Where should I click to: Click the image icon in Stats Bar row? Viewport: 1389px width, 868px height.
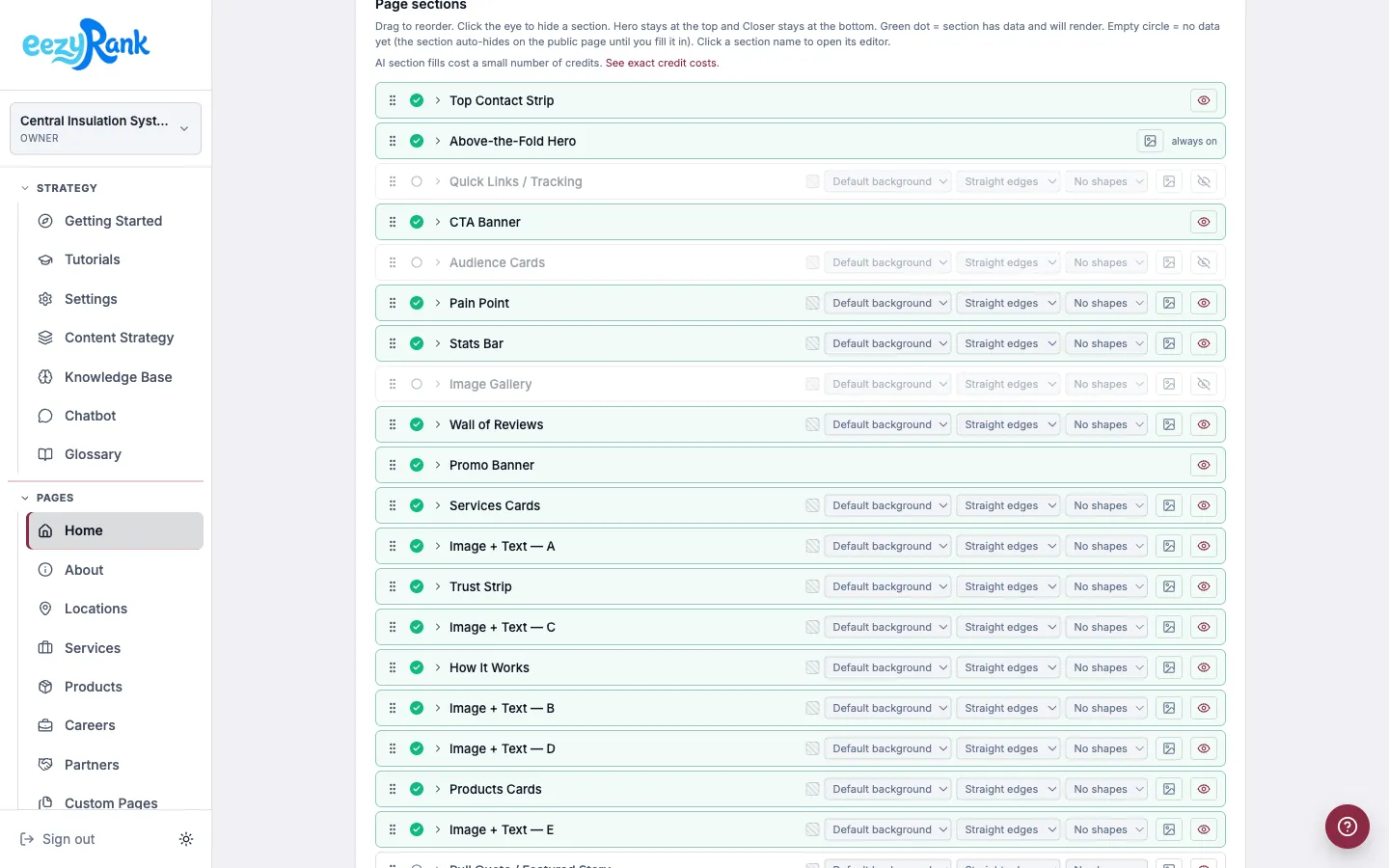[1169, 343]
